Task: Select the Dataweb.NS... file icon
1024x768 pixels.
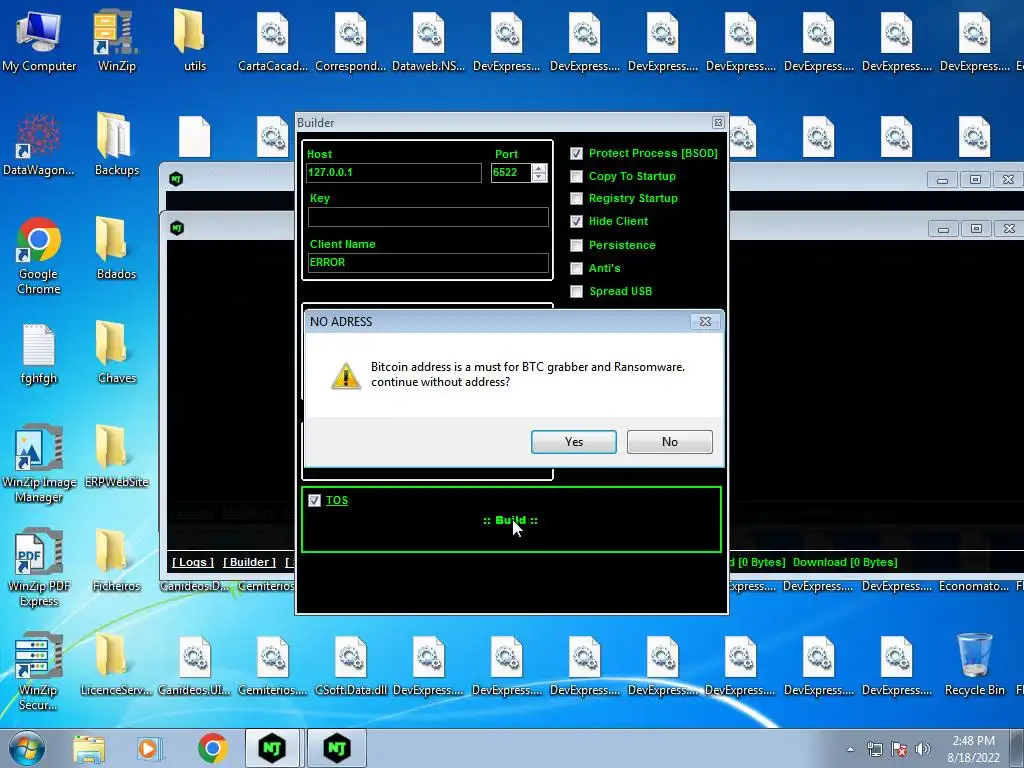Action: pyautogui.click(x=428, y=40)
